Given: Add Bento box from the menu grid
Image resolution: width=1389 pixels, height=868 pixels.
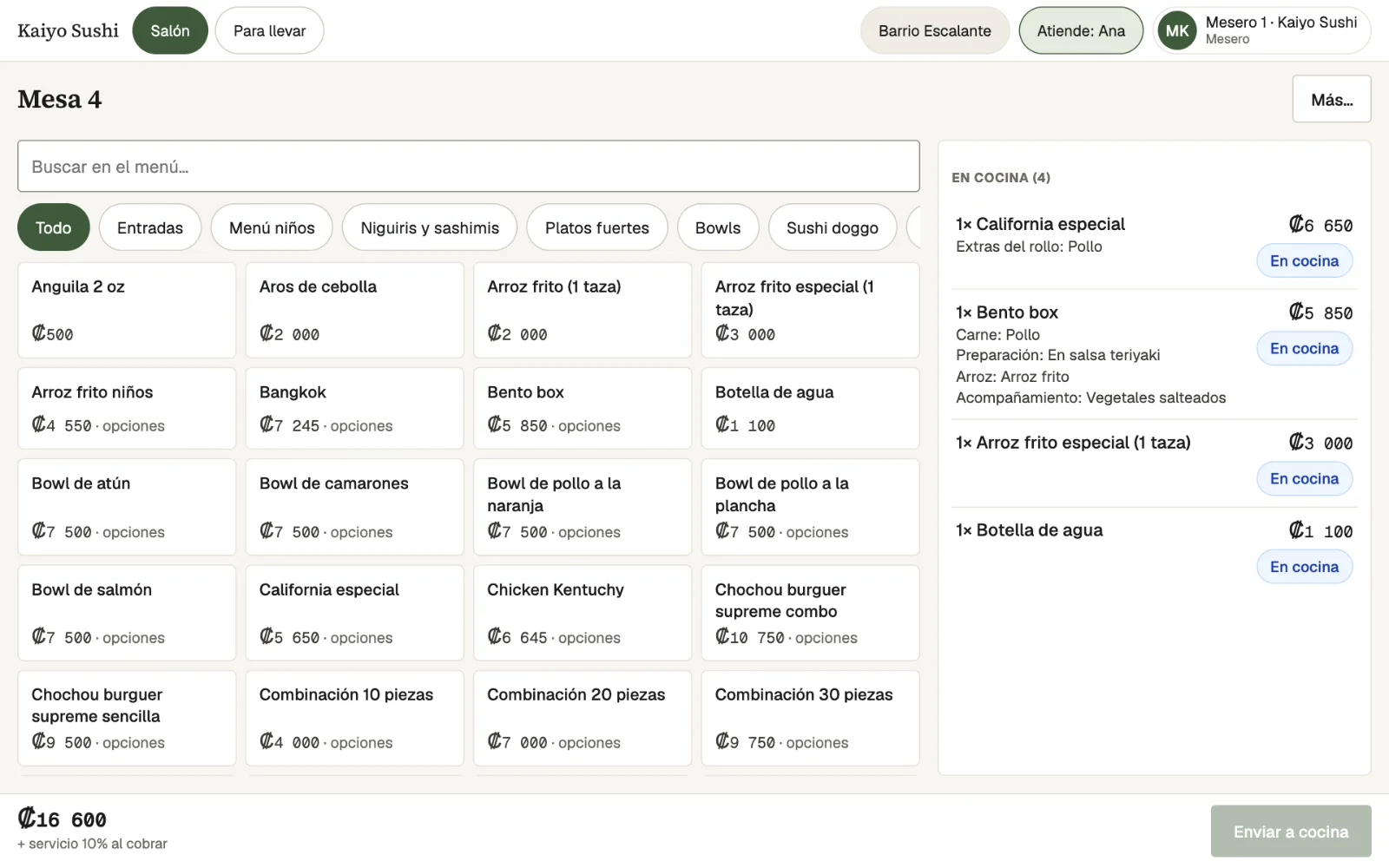Looking at the screenshot, I should click(583, 408).
